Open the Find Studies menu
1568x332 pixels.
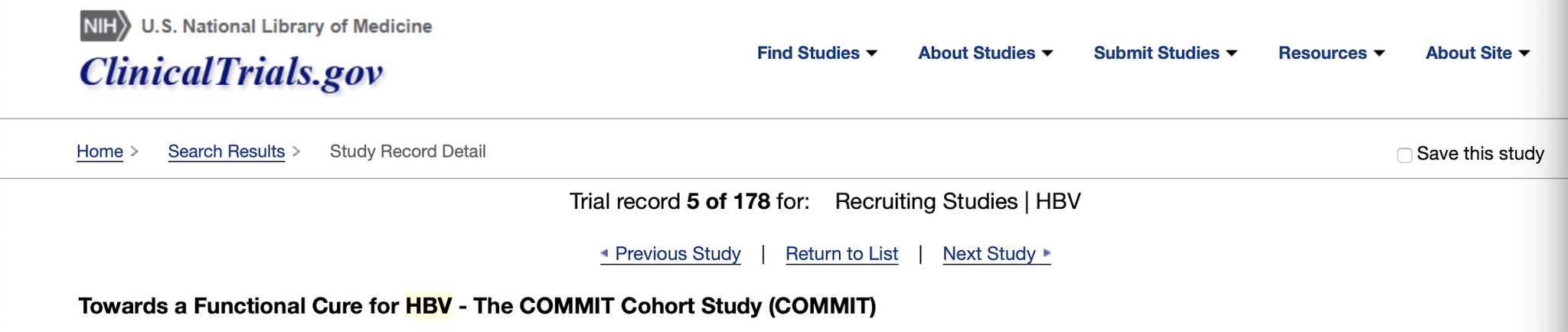(808, 53)
